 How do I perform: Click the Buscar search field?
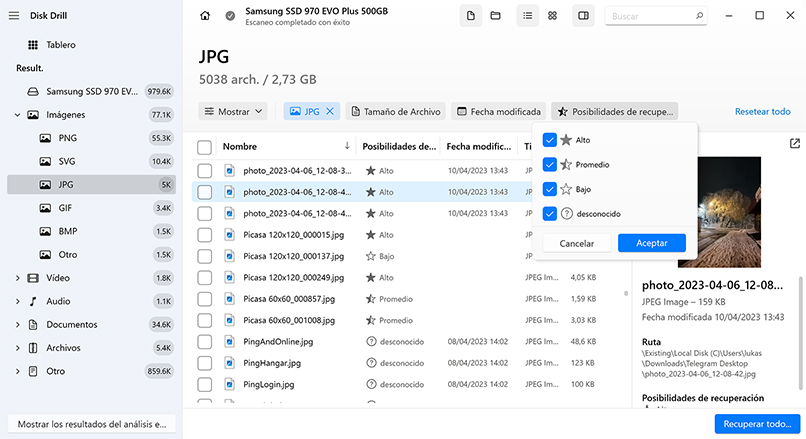click(x=656, y=16)
